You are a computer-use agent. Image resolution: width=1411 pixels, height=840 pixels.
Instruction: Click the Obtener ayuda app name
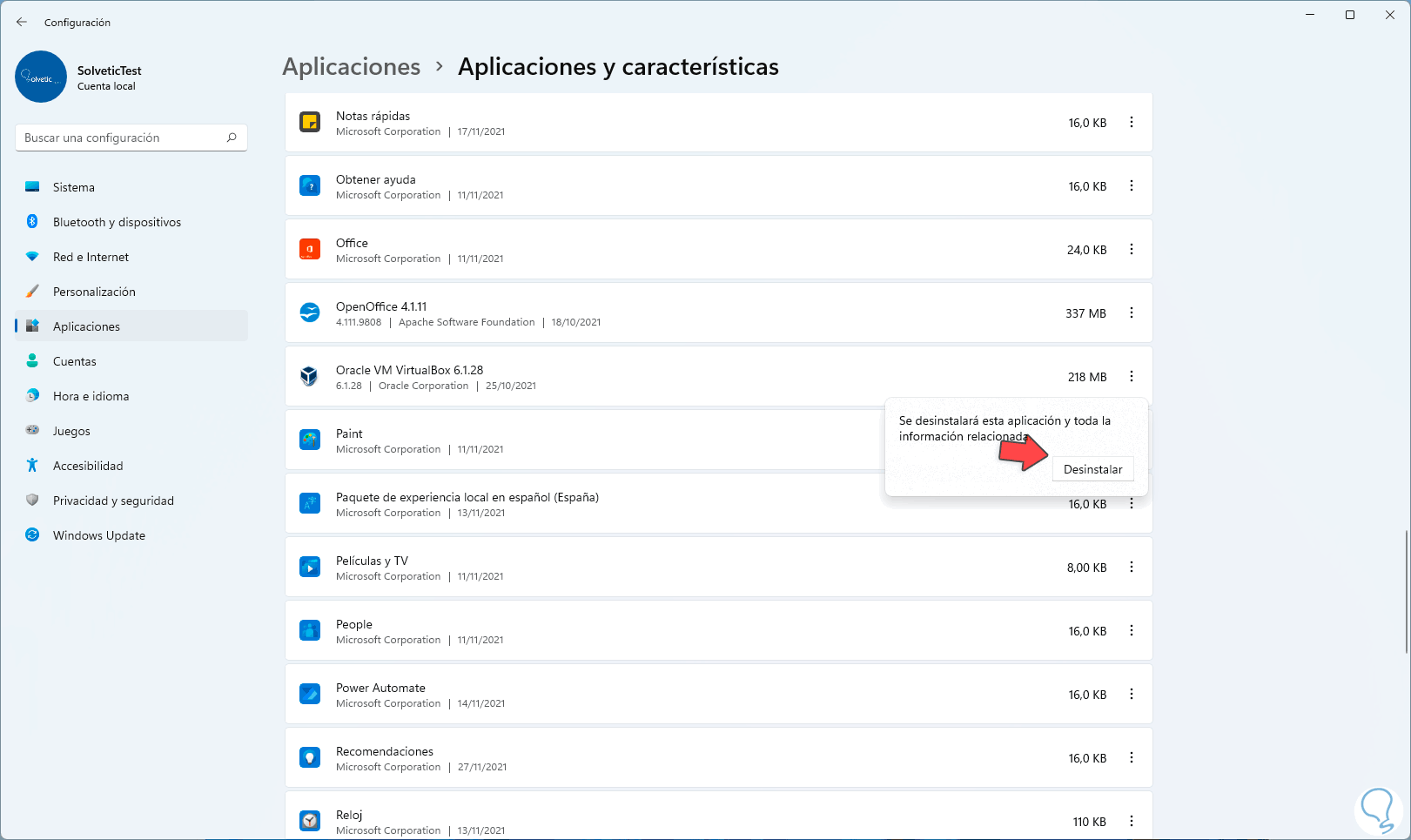(376, 179)
